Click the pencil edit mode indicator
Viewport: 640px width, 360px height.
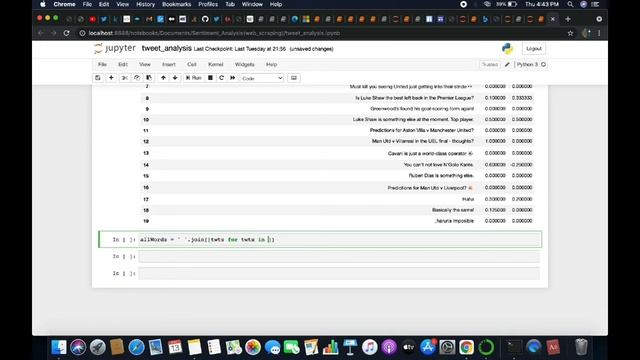(507, 64)
